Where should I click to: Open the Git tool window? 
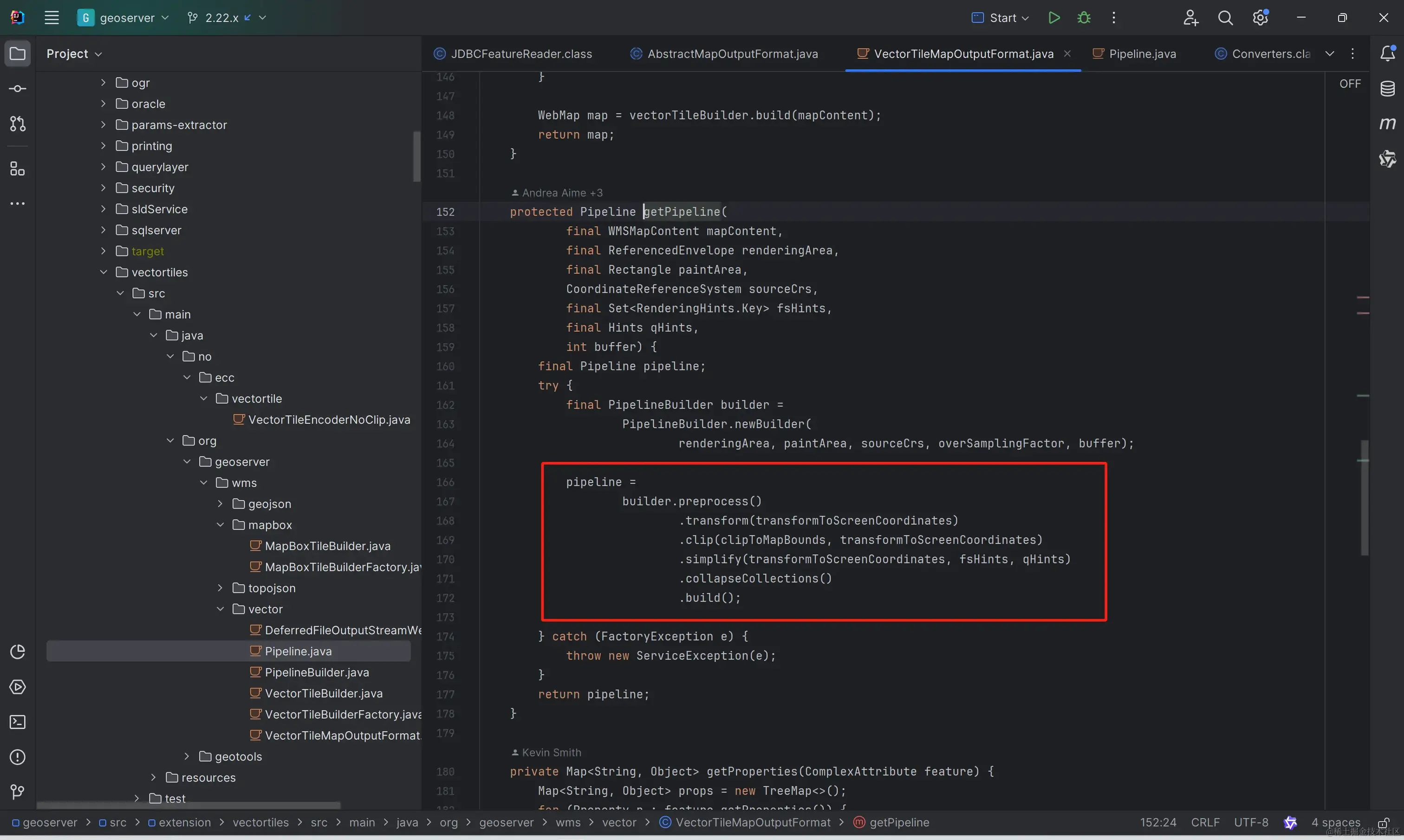[x=18, y=793]
